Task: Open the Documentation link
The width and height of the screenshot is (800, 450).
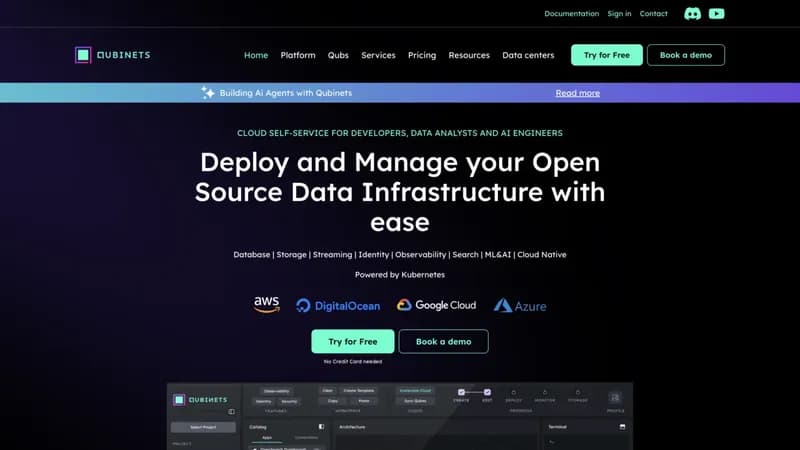Action: pos(571,14)
